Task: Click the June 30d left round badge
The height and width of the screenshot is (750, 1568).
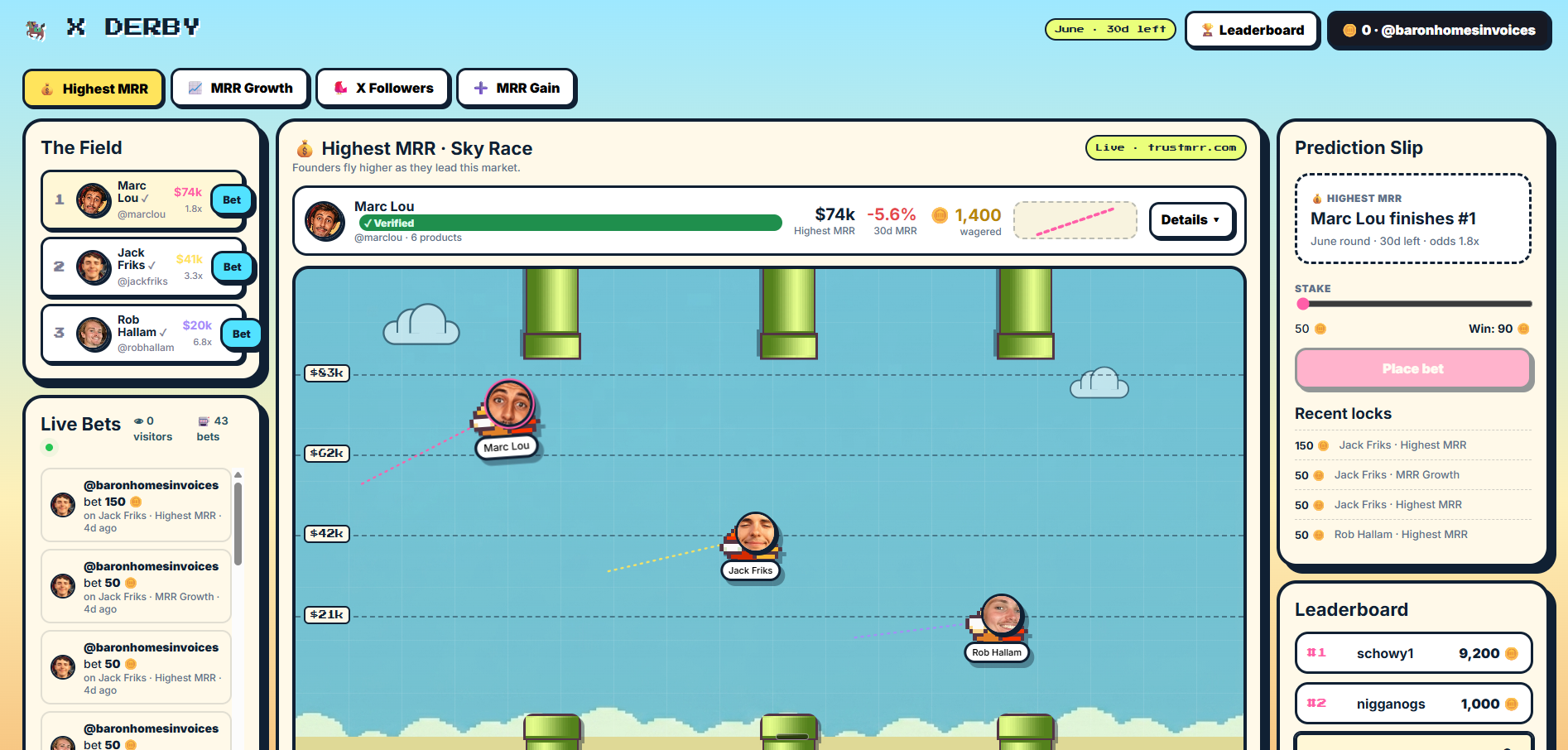Action: [1110, 29]
